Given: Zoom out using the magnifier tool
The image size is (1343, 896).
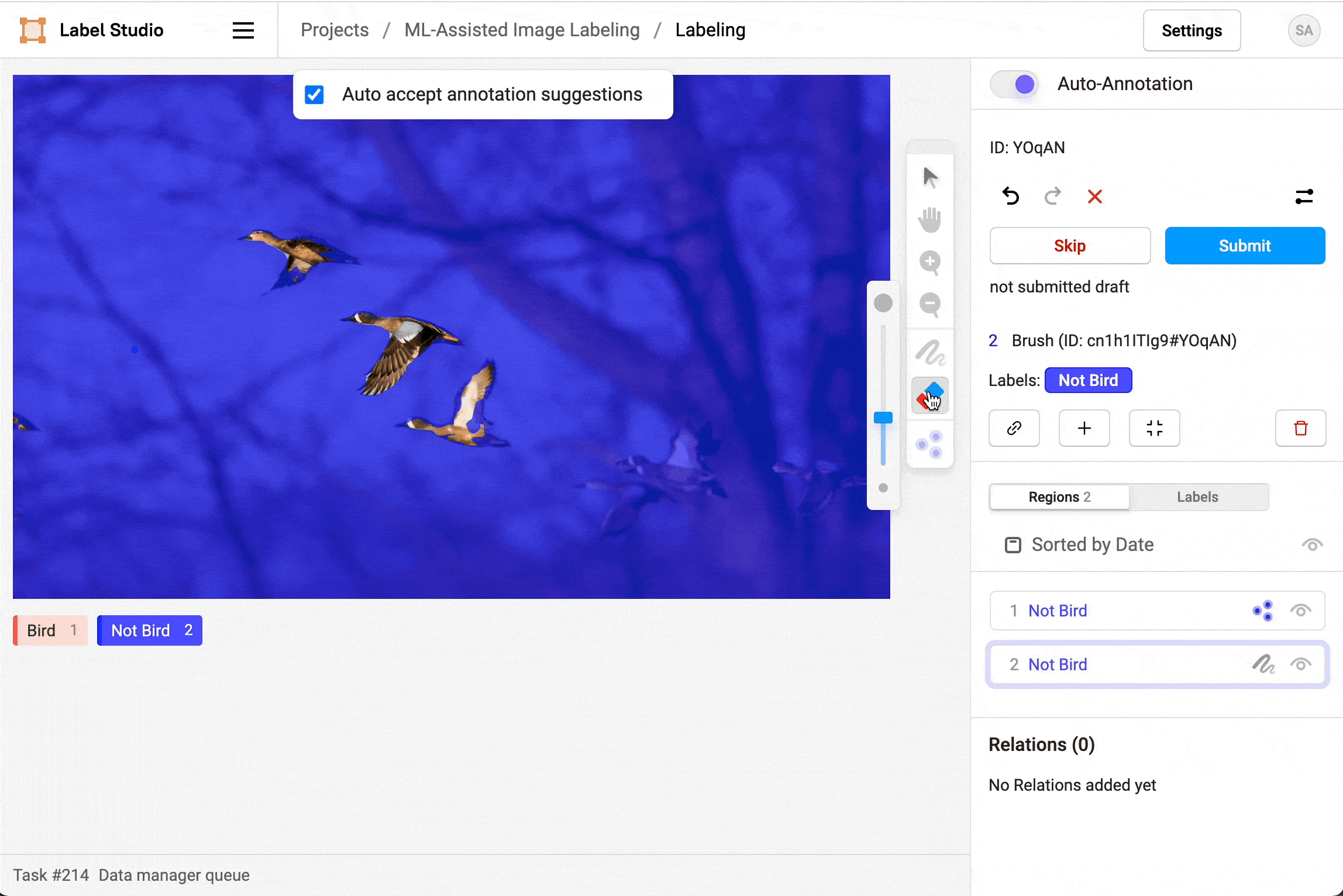Looking at the screenshot, I should (929, 304).
